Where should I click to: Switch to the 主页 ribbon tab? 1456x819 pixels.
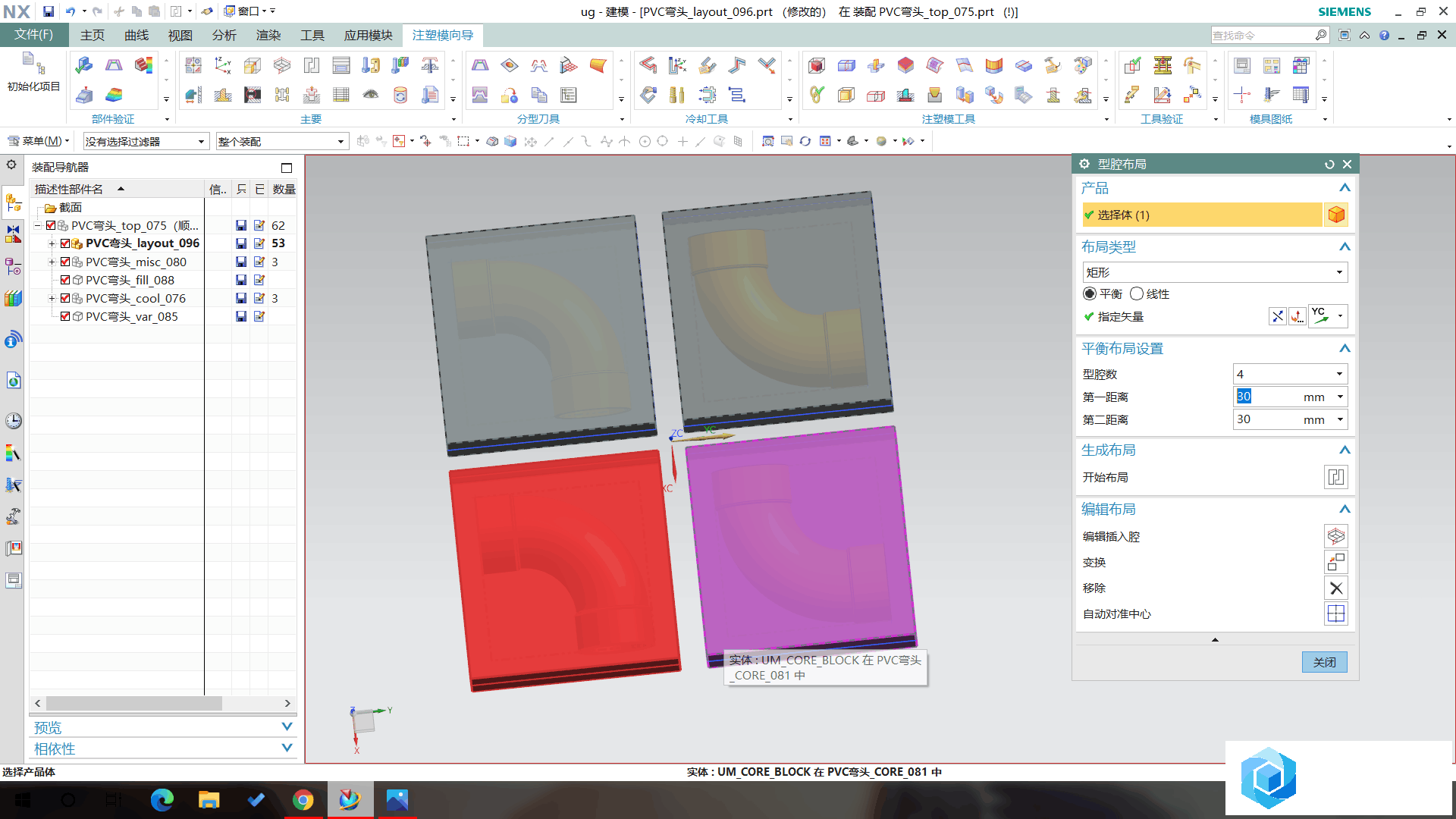(93, 35)
